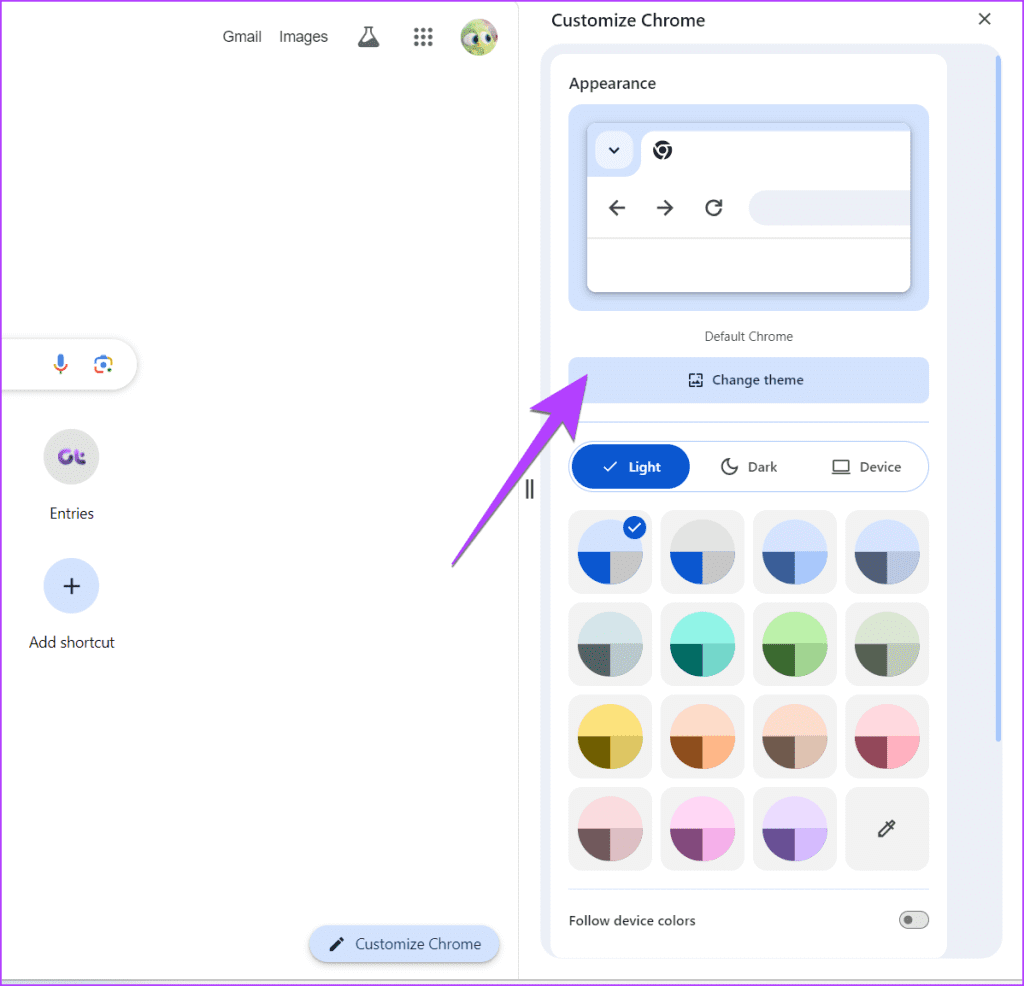Choose the violet purple color swatch
This screenshot has height=986, width=1024.
click(794, 829)
